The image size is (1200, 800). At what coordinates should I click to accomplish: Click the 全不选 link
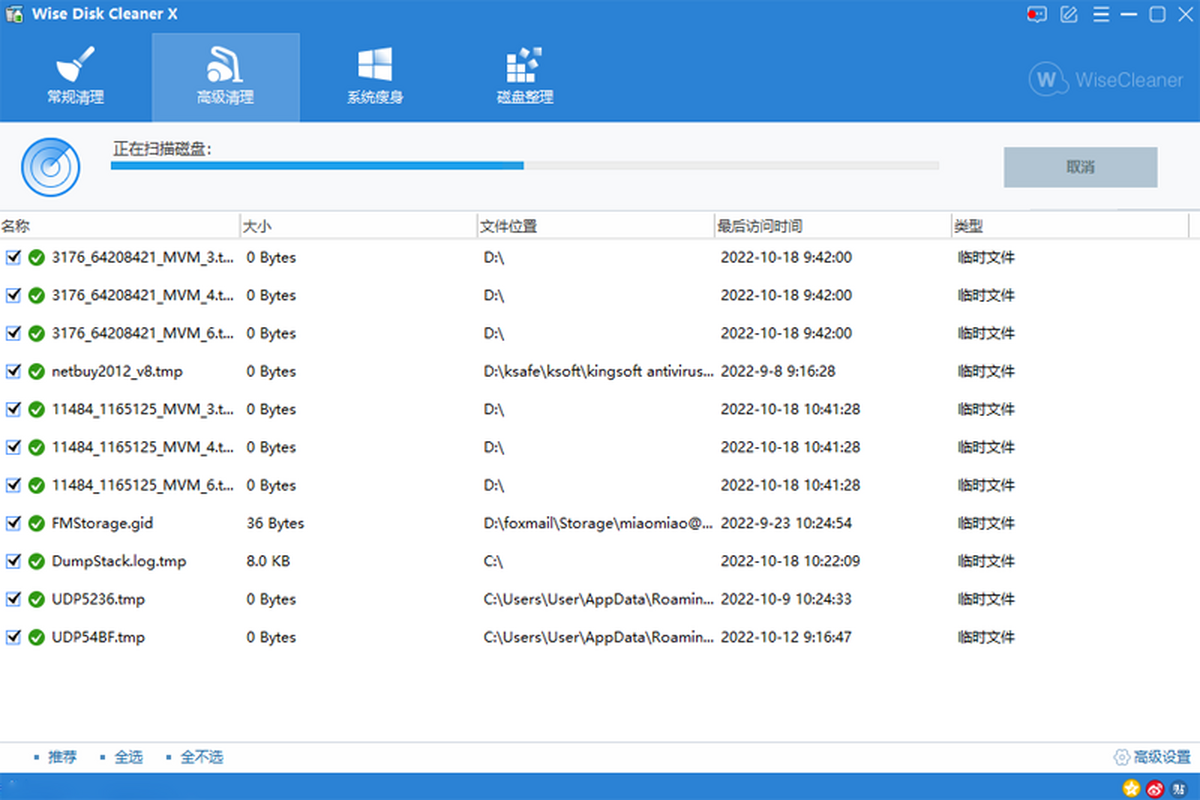(201, 757)
